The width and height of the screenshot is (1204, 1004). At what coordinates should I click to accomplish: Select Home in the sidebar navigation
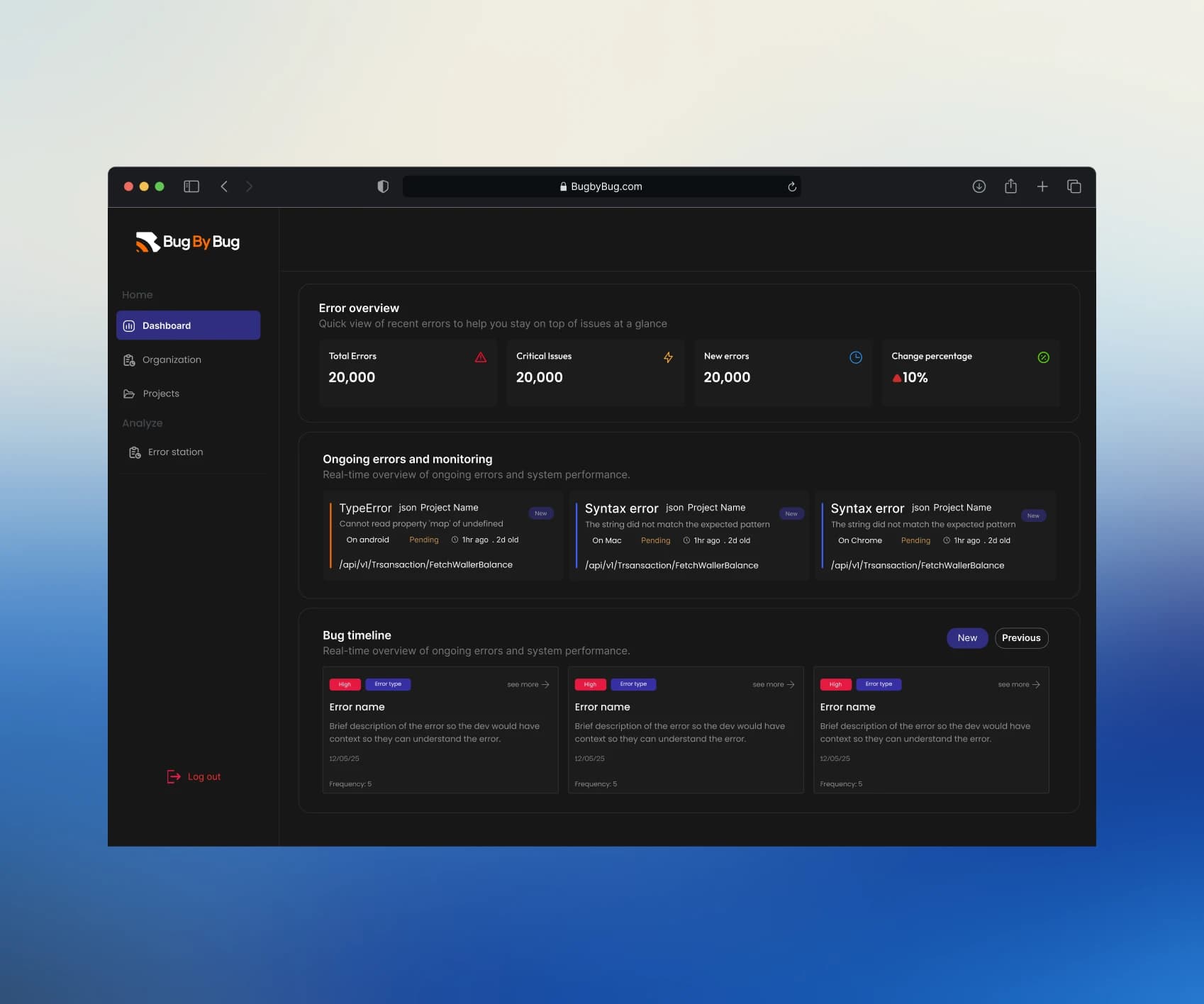coord(137,294)
